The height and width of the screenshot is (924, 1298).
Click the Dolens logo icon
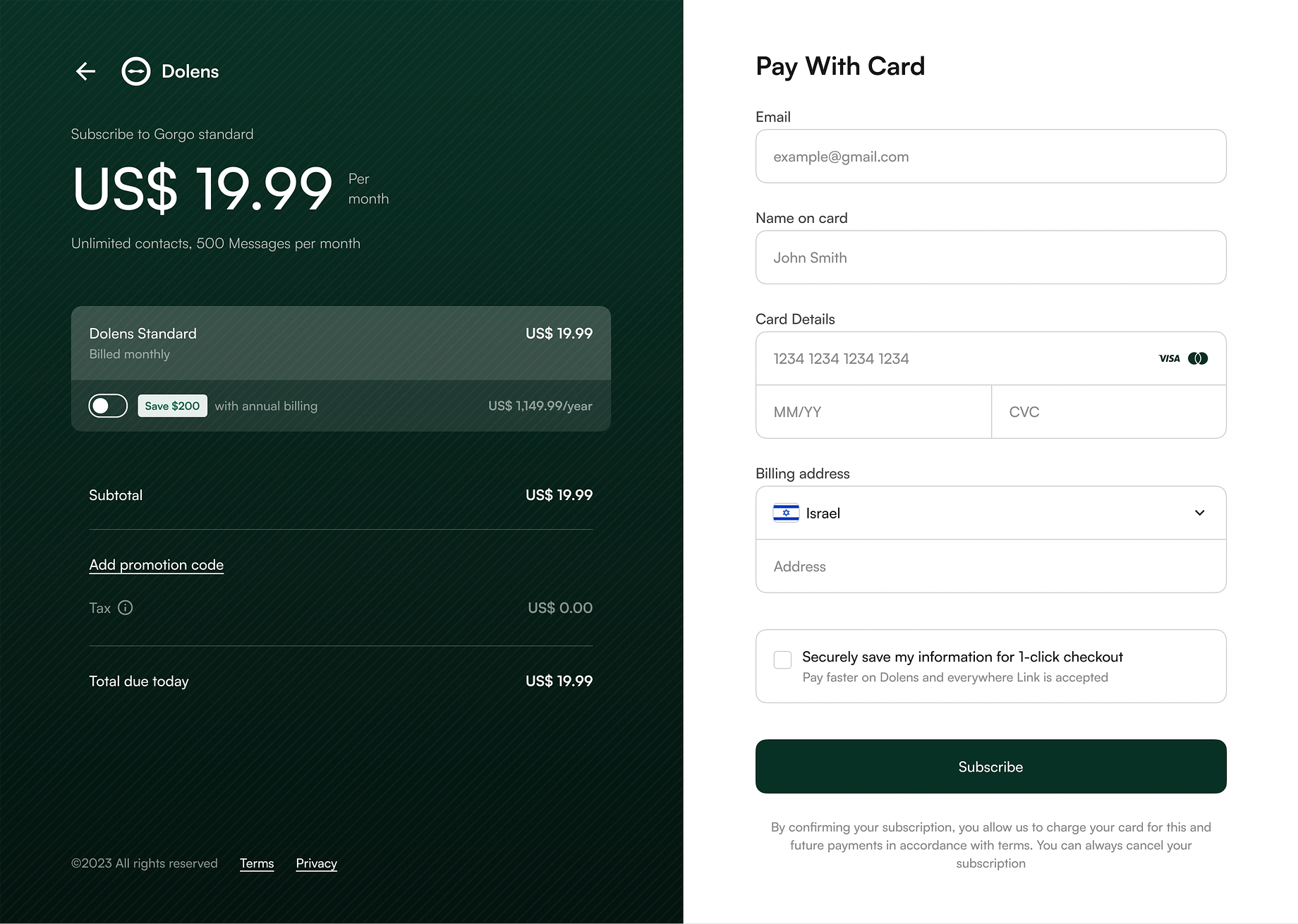136,71
